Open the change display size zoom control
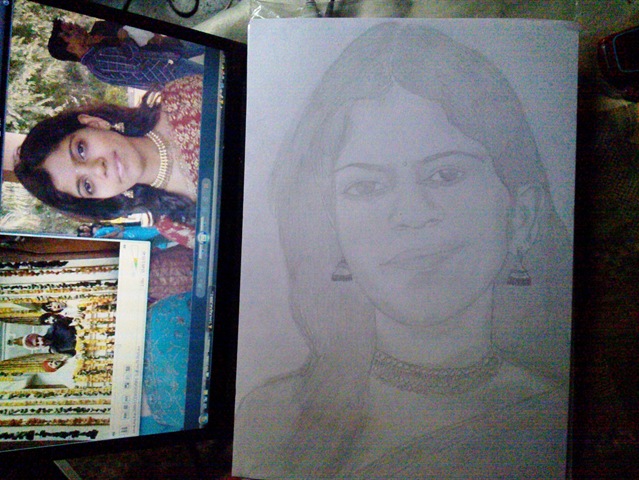This screenshot has height=480, width=639. click(205, 290)
